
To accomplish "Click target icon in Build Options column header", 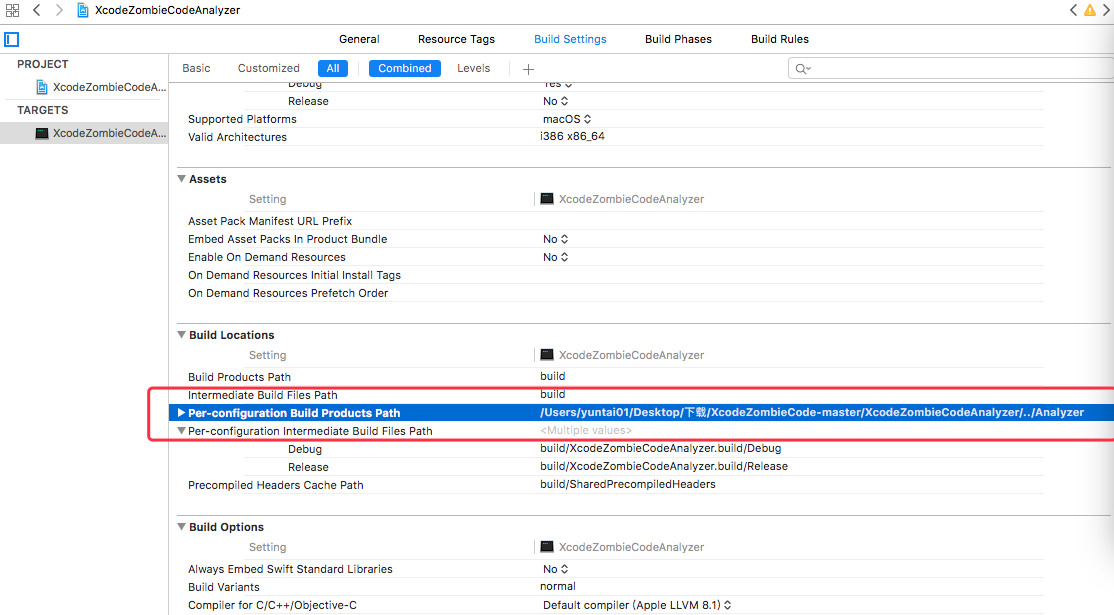I will tap(546, 546).
